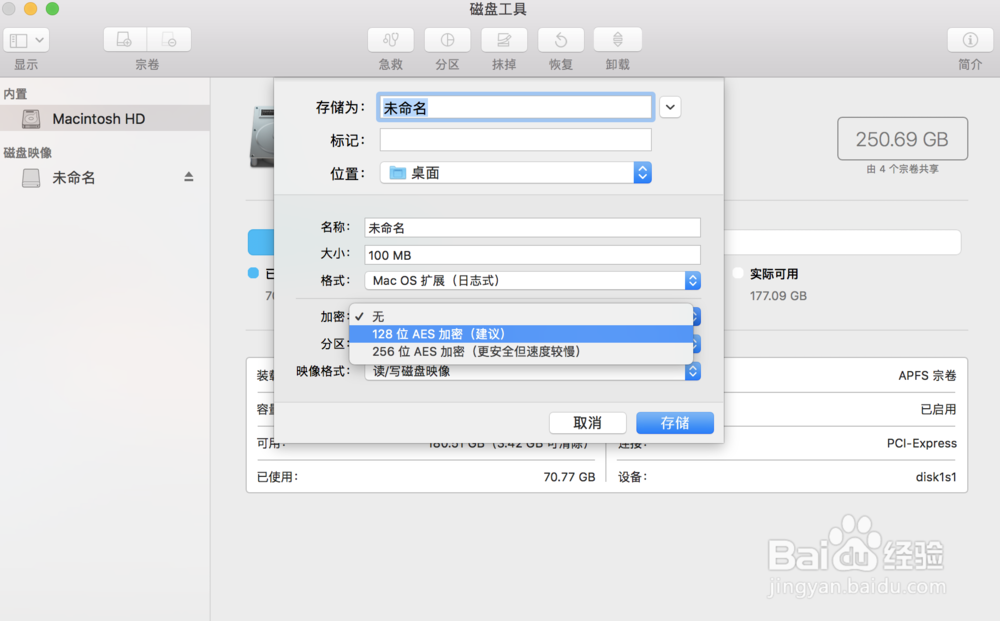Screen dimensions: 1000x621
Task: Click the 未命名 disk image icon
Action: point(31,178)
